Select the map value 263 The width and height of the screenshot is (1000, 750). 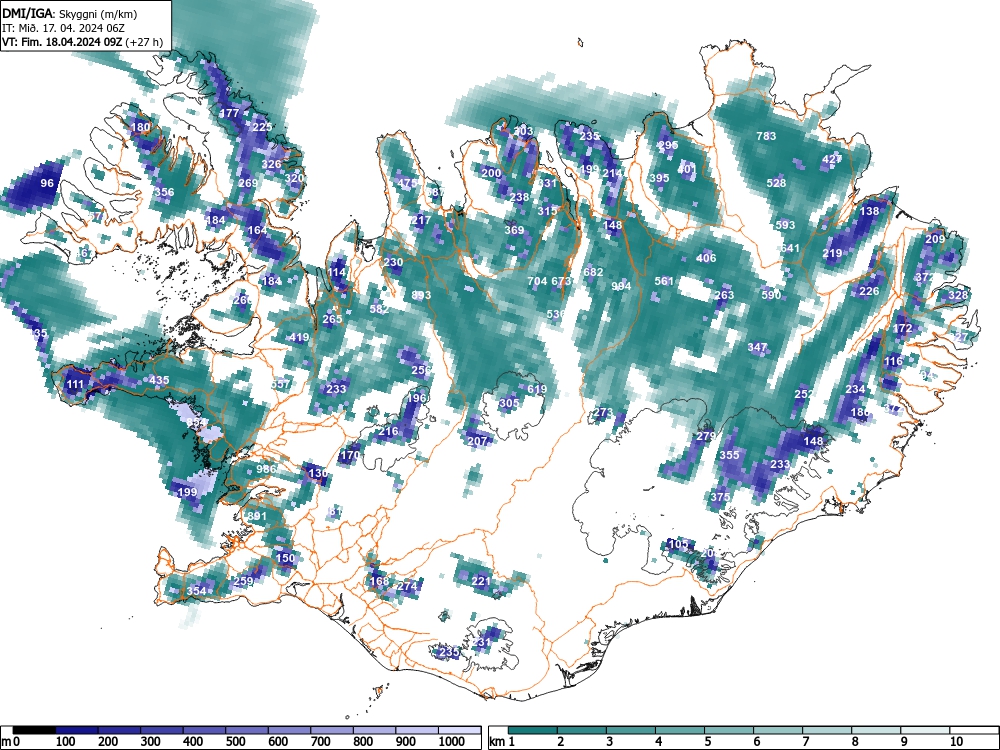724,295
